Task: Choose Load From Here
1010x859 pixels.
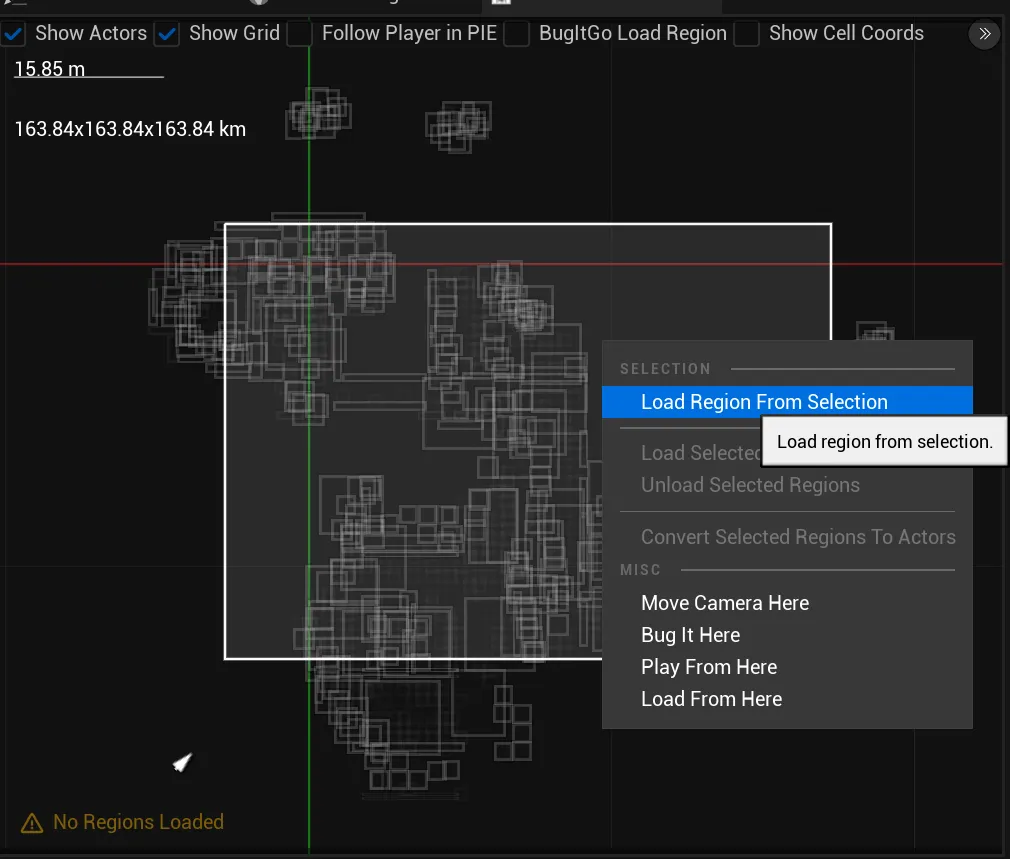Action: point(711,699)
